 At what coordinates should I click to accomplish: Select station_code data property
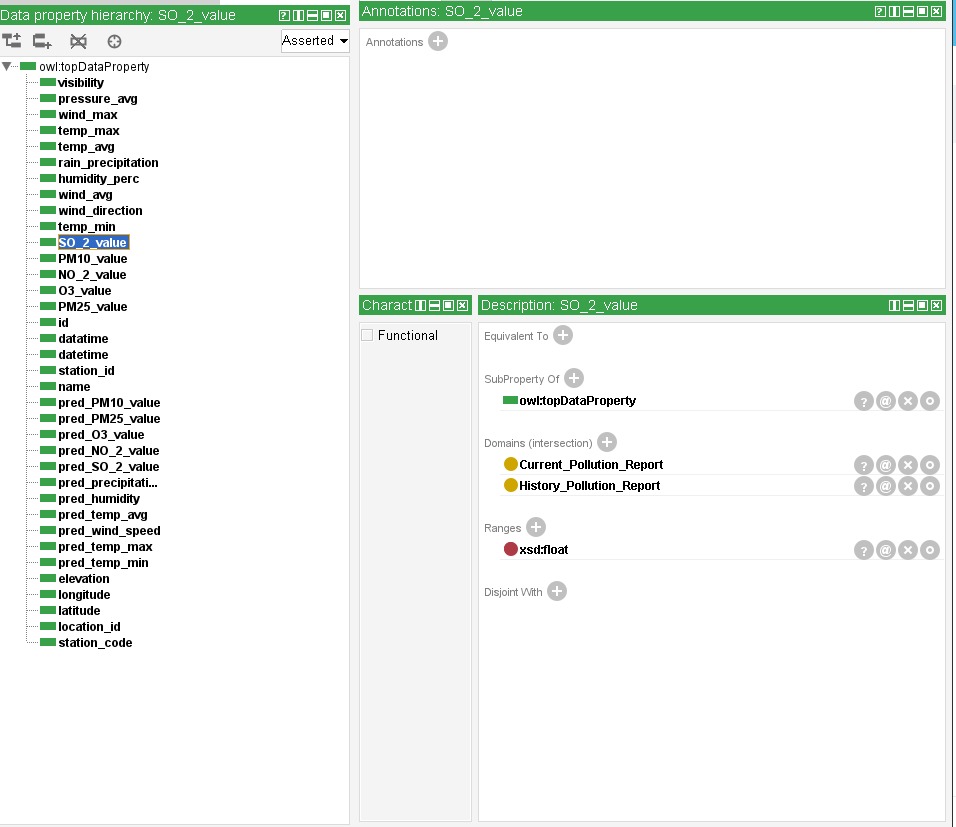tap(95, 642)
